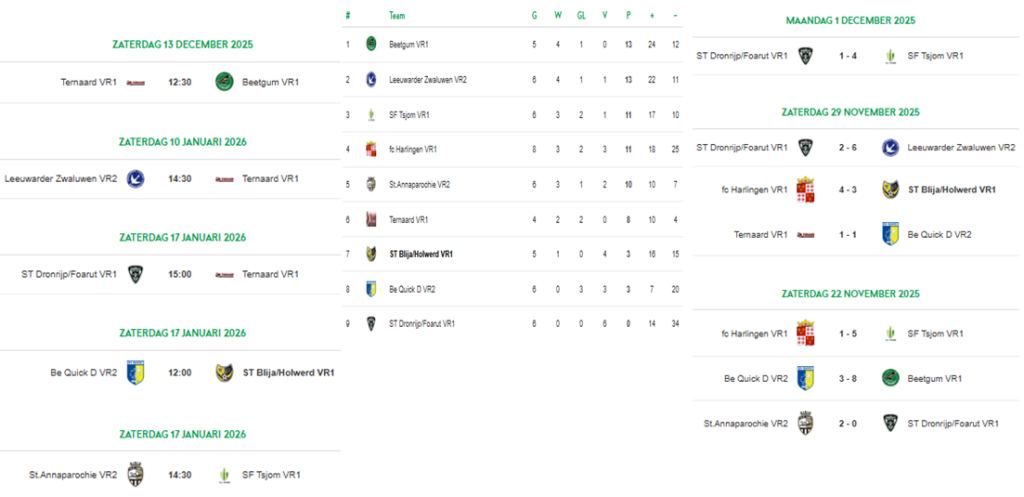Click St.Annaparochie logo in 17 January fixture
This screenshot has width=1024, height=497.
(x=136, y=475)
